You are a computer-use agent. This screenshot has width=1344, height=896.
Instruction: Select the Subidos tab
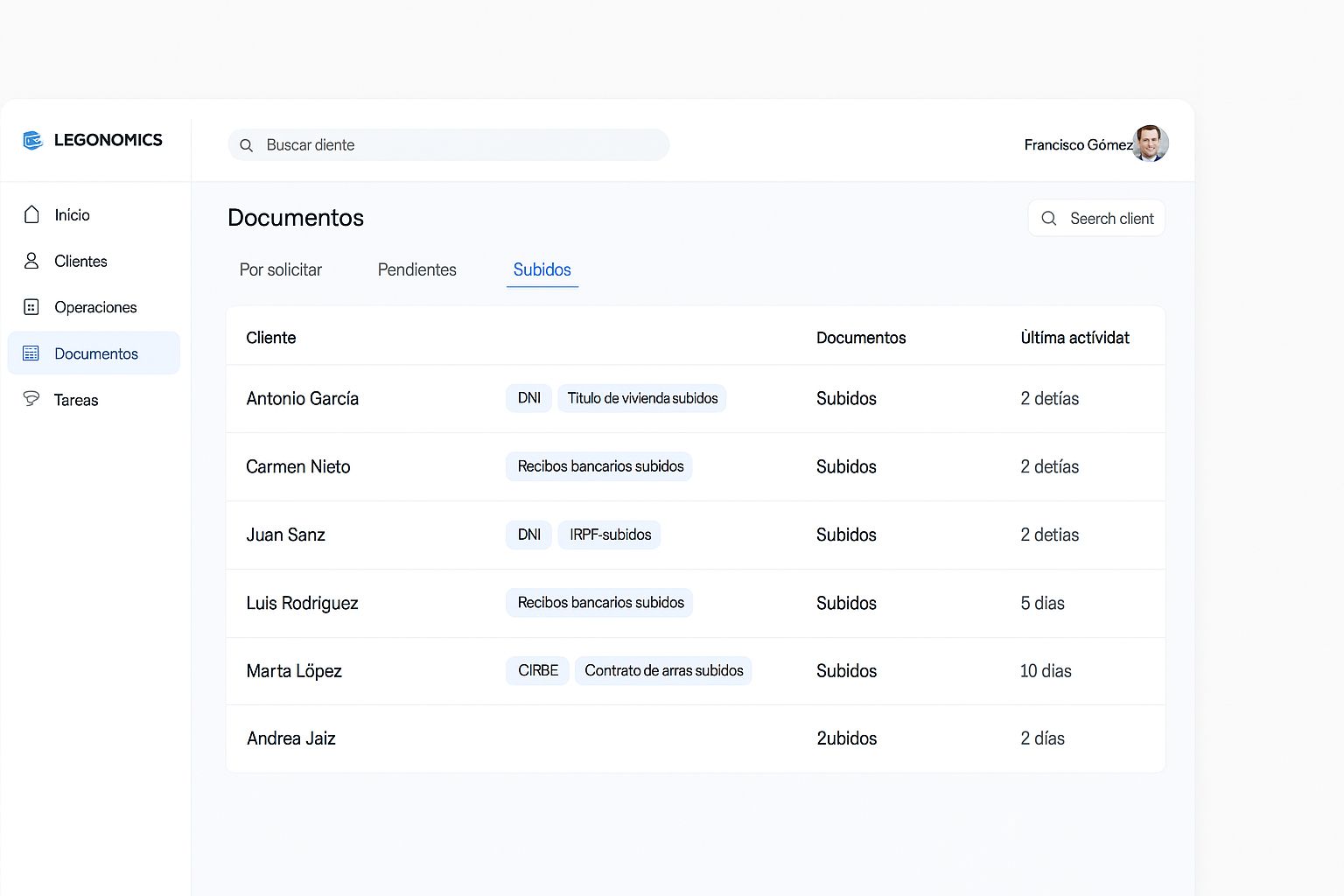coord(542,269)
